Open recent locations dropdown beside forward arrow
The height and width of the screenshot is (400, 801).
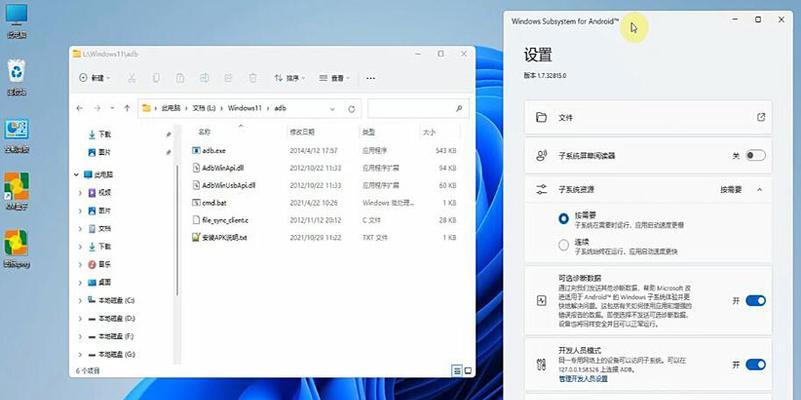112,108
